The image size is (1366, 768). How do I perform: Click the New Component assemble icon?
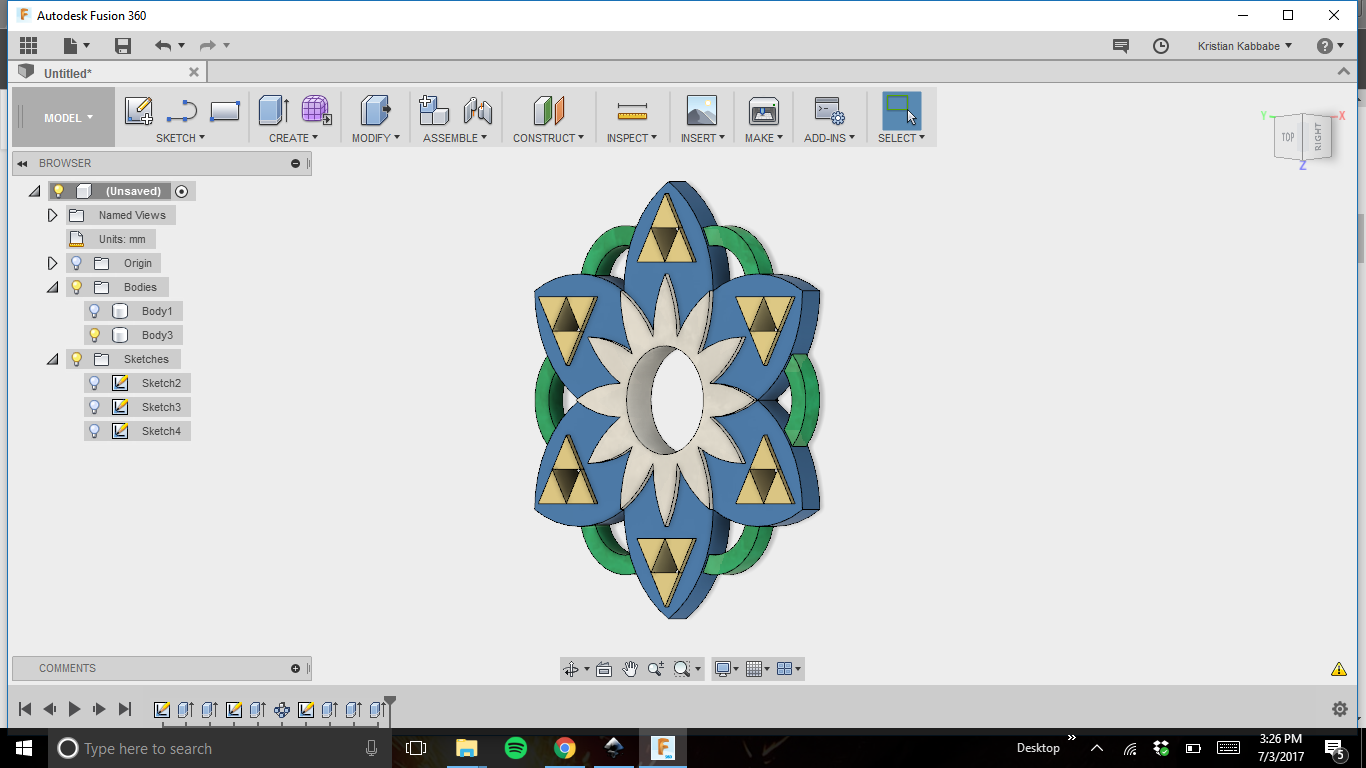(x=434, y=110)
